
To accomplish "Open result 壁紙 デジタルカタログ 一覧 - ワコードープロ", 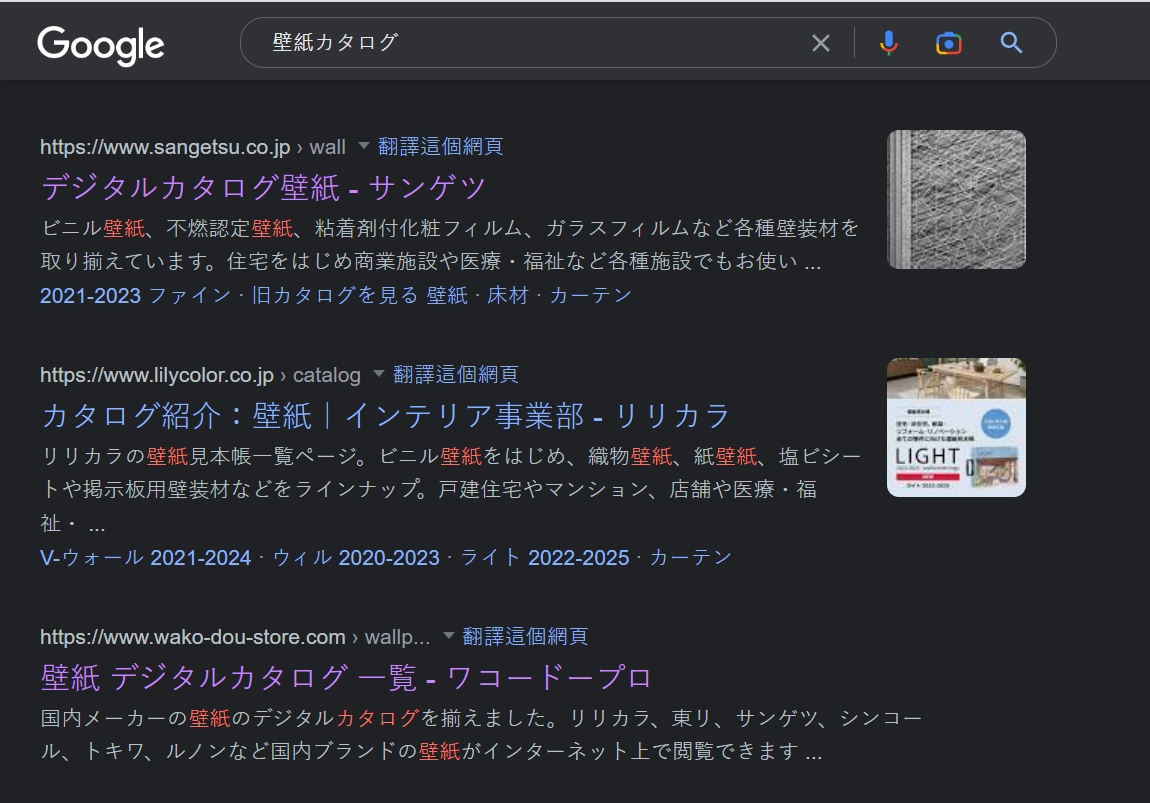I will tap(346, 678).
